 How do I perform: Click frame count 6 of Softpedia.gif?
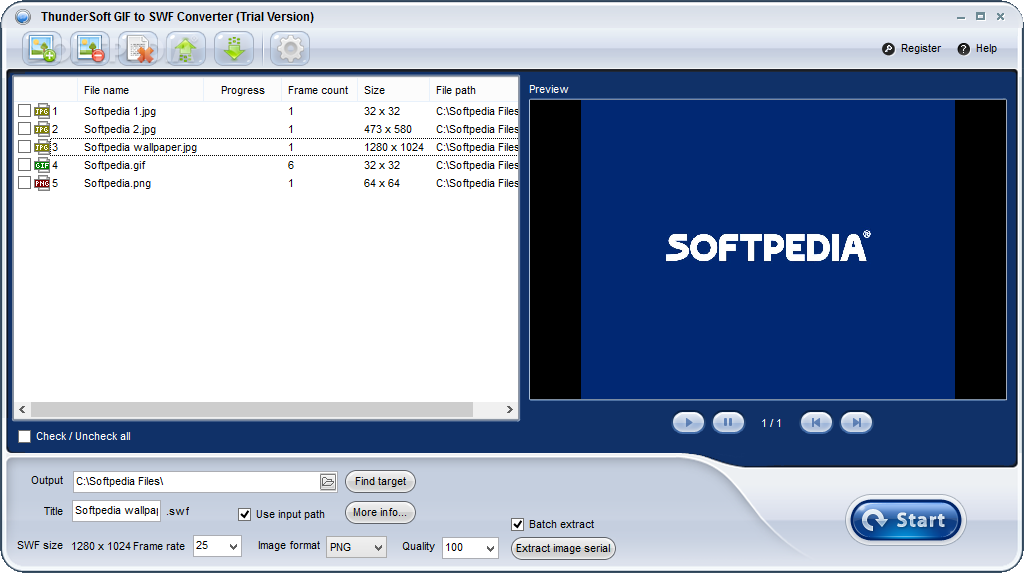291,165
